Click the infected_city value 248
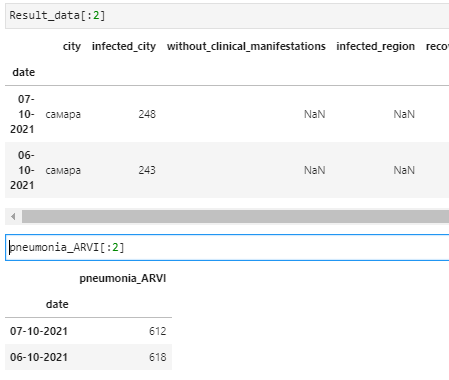Screen dimensions: 449x380 tap(147, 114)
